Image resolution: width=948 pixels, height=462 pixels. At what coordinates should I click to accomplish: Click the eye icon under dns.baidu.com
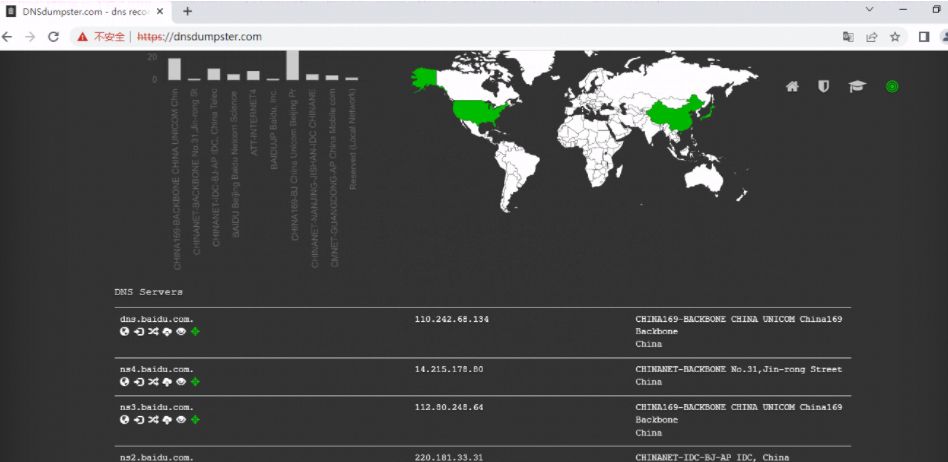point(181,331)
